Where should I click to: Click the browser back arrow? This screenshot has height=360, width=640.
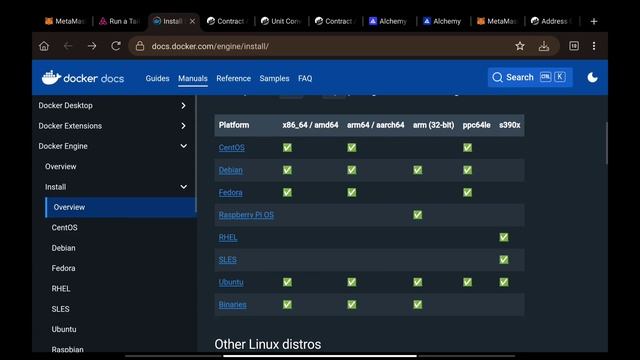(68, 46)
